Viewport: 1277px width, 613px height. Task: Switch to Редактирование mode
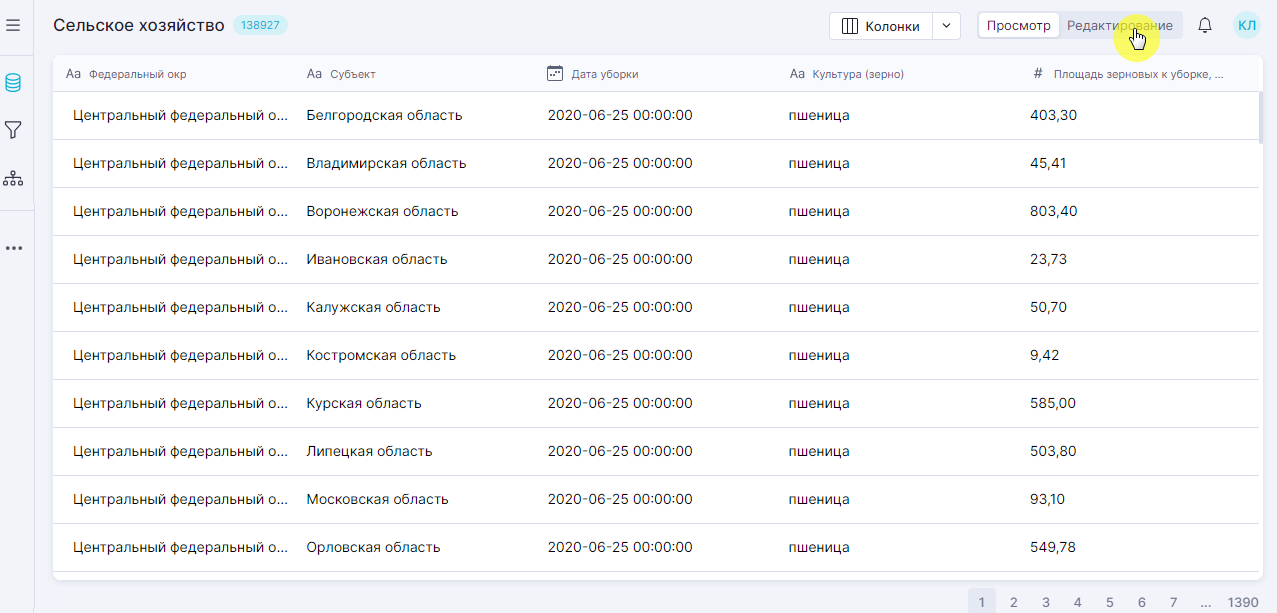1120,26
